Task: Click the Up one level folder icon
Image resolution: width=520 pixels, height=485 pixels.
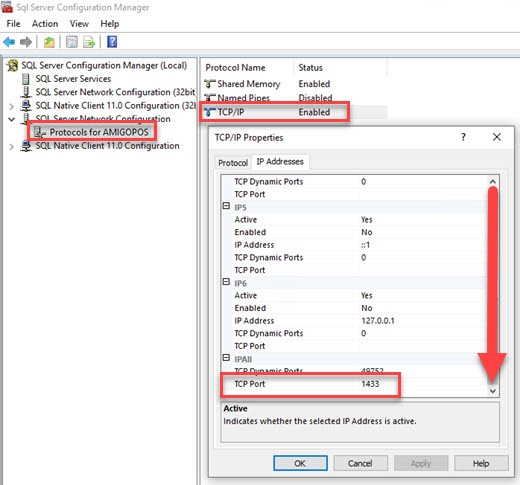Action: (x=49, y=42)
